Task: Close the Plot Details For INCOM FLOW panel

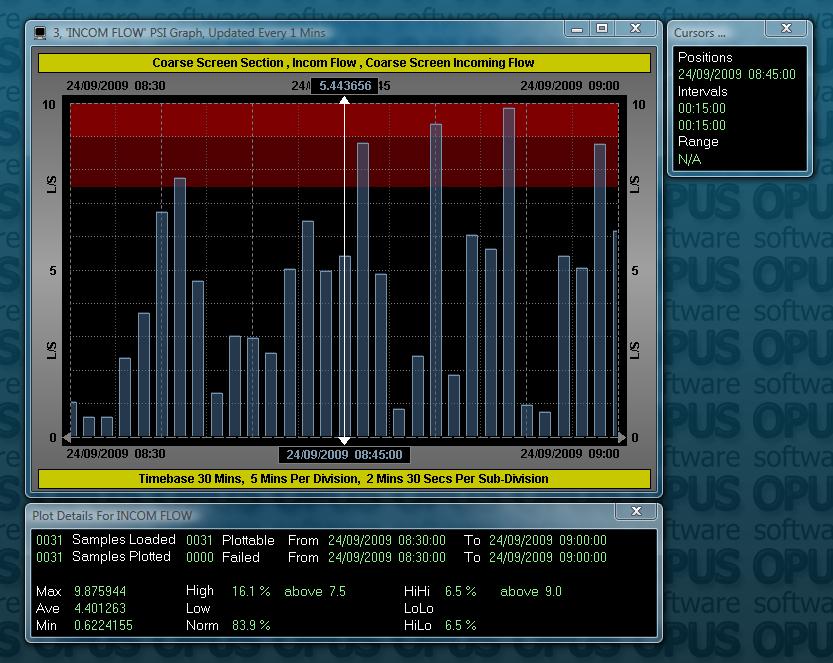Action: 636,512
